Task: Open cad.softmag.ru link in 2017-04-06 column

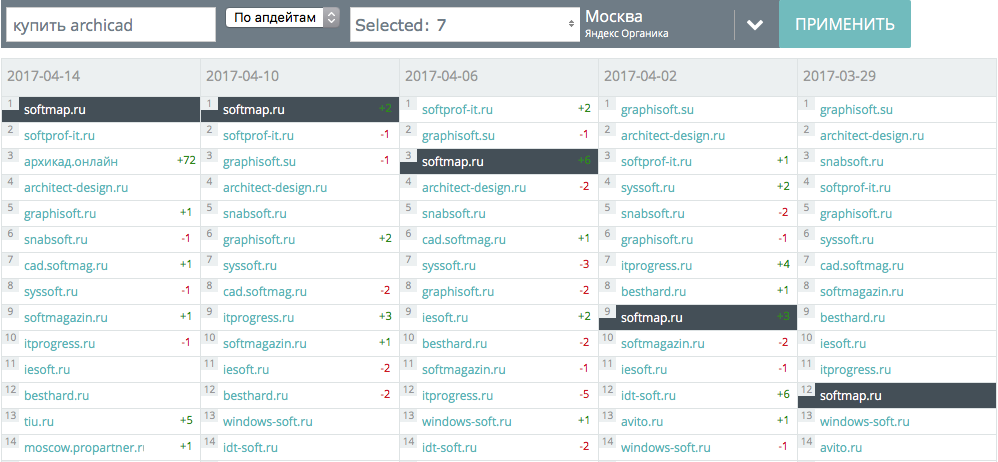Action: pos(464,239)
